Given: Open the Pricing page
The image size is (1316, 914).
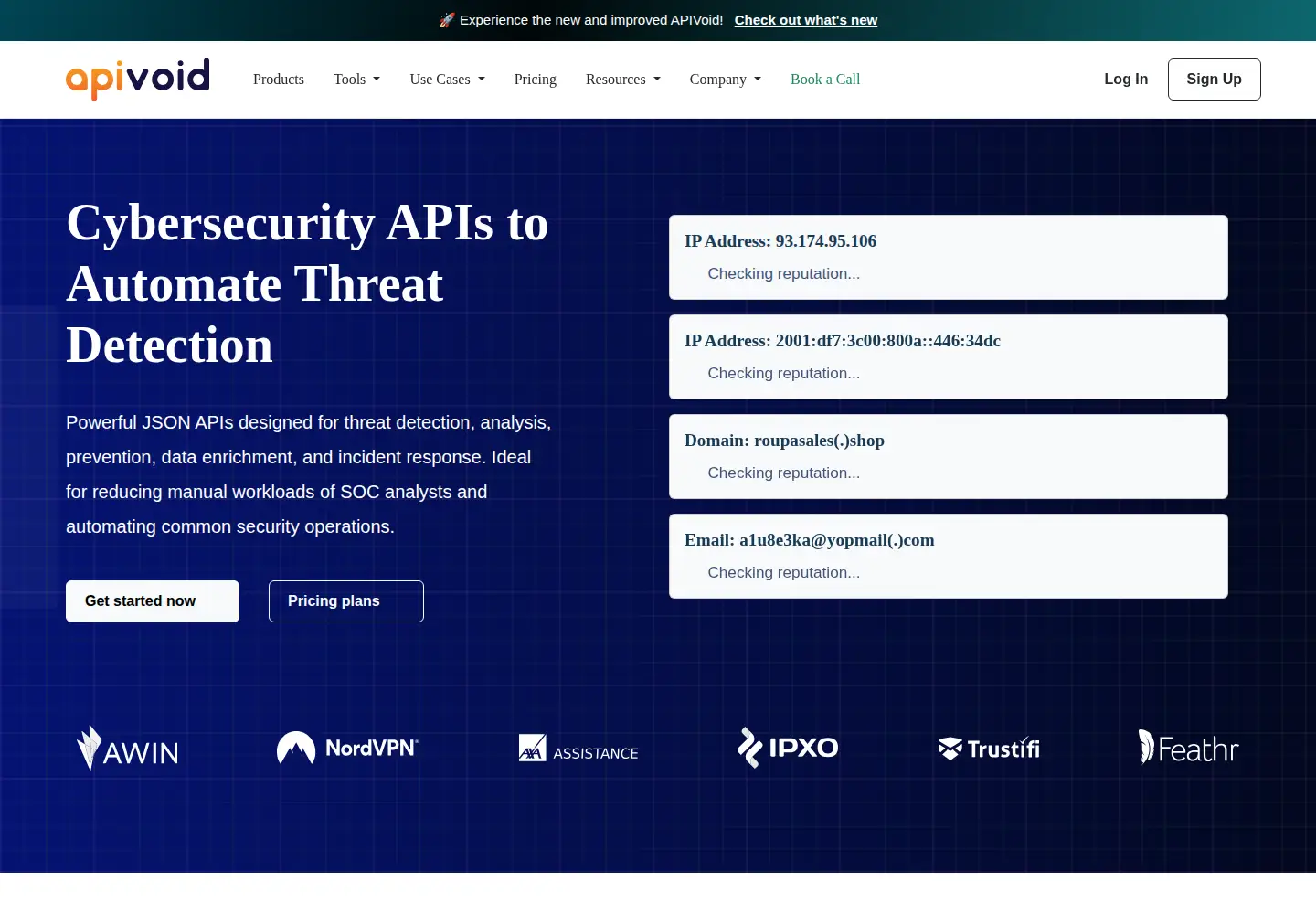Looking at the screenshot, I should coord(536,80).
